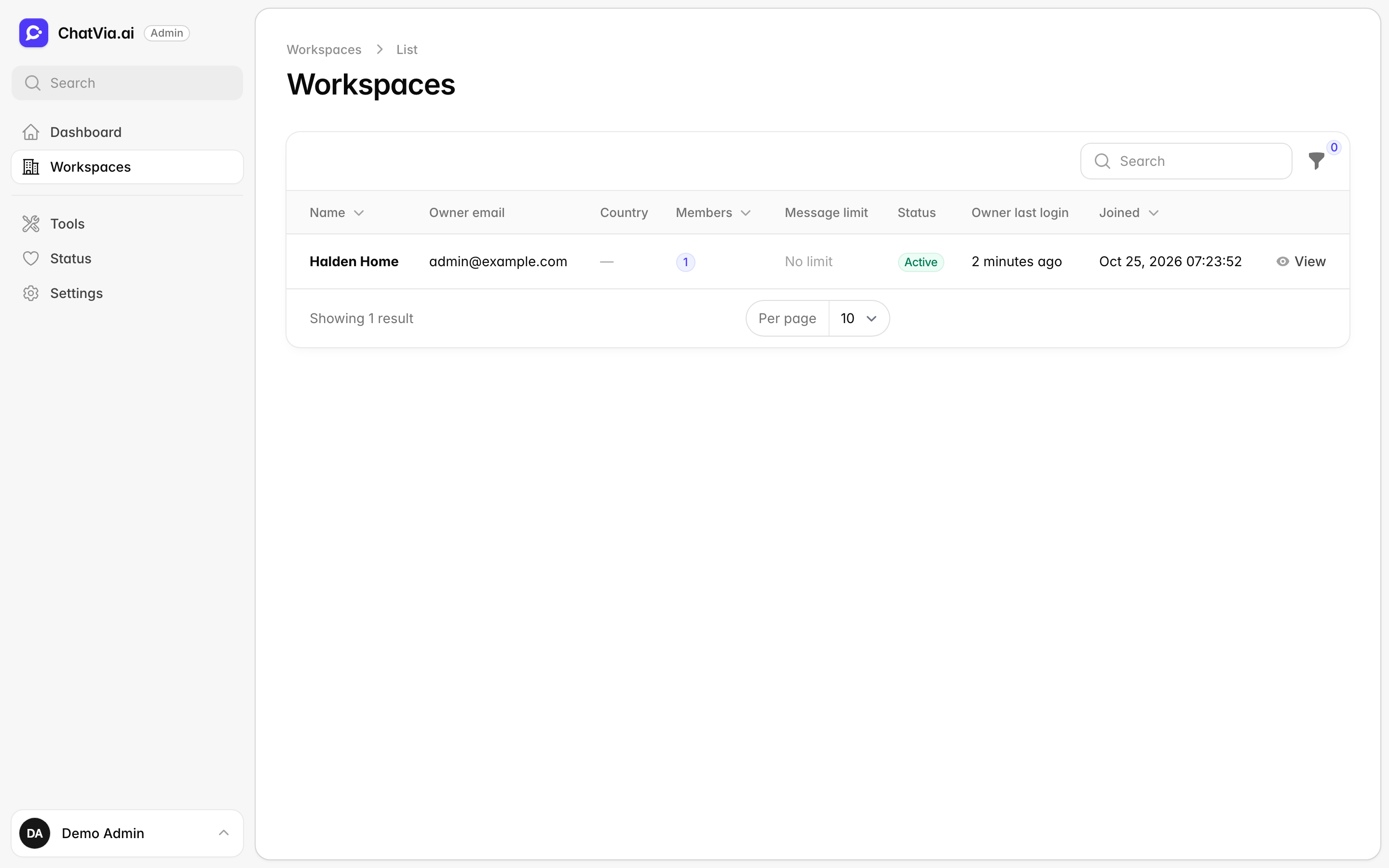This screenshot has height=868, width=1389.
Task: Click the List breadcrumb item
Action: pos(407,50)
